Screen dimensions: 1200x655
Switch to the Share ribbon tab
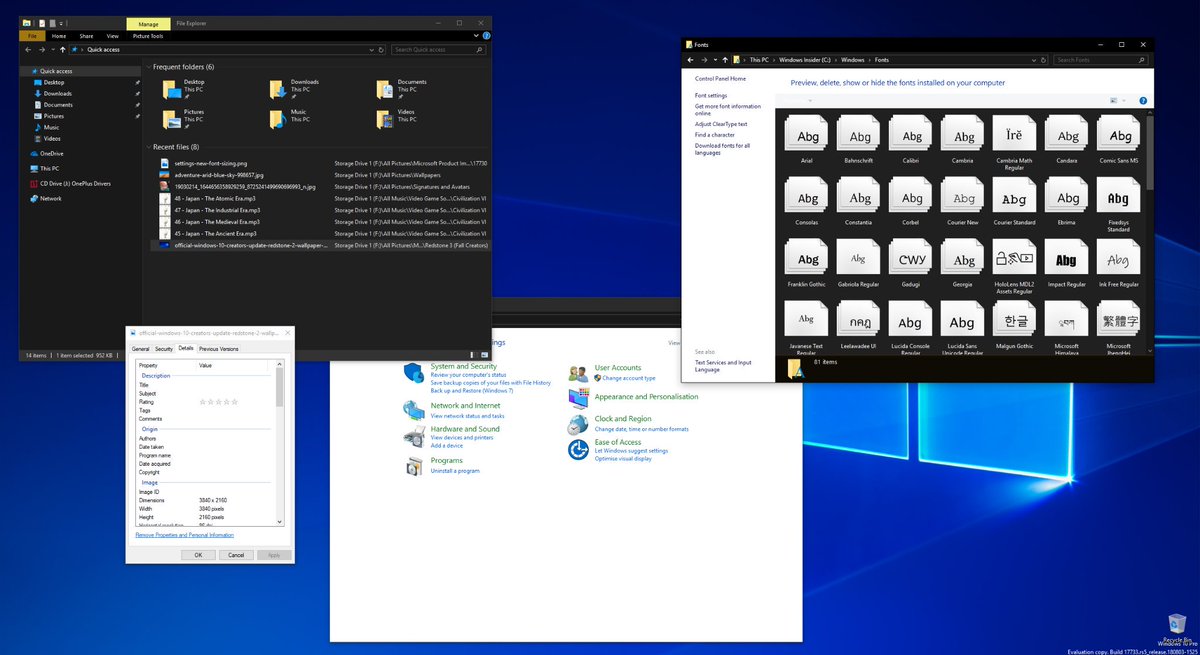[x=86, y=36]
